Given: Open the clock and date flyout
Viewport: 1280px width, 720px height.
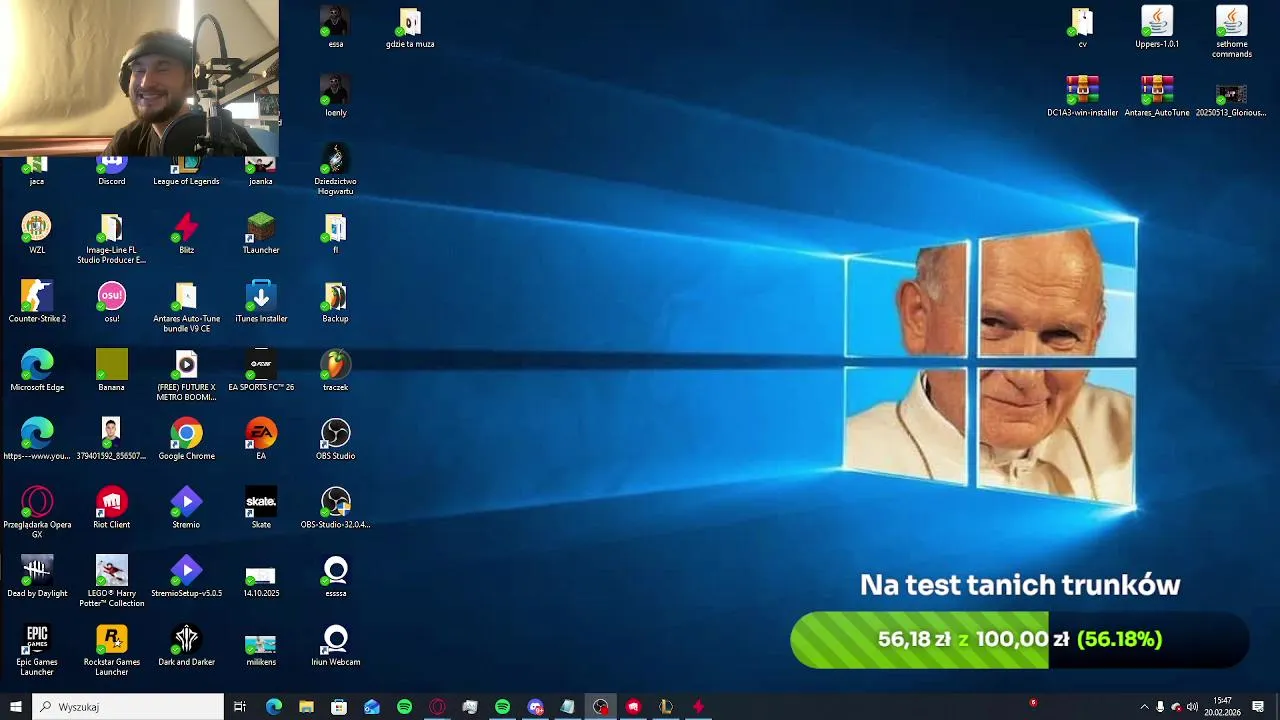Looking at the screenshot, I should (1222, 707).
